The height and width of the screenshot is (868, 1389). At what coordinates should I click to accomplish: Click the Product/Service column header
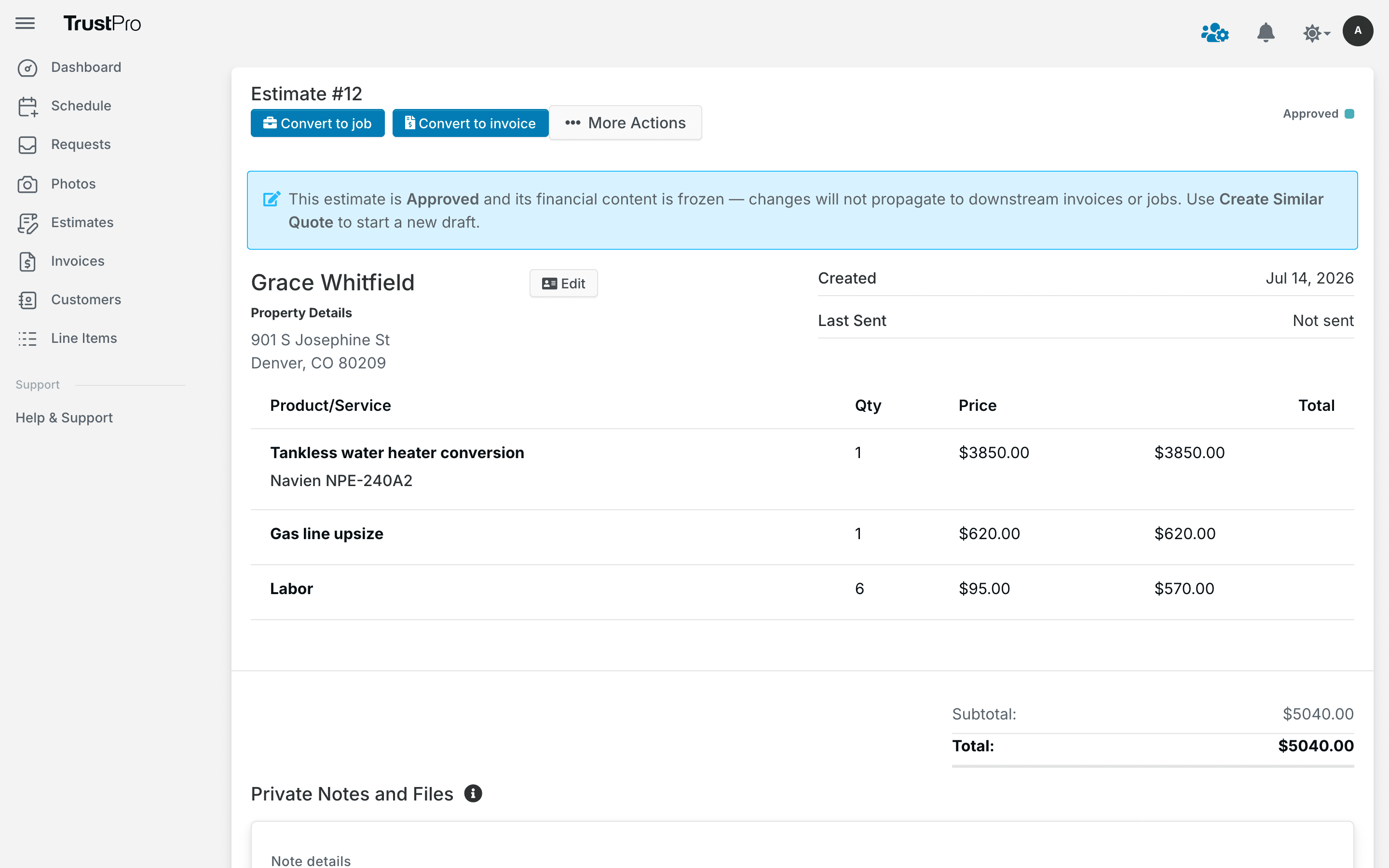coord(330,405)
